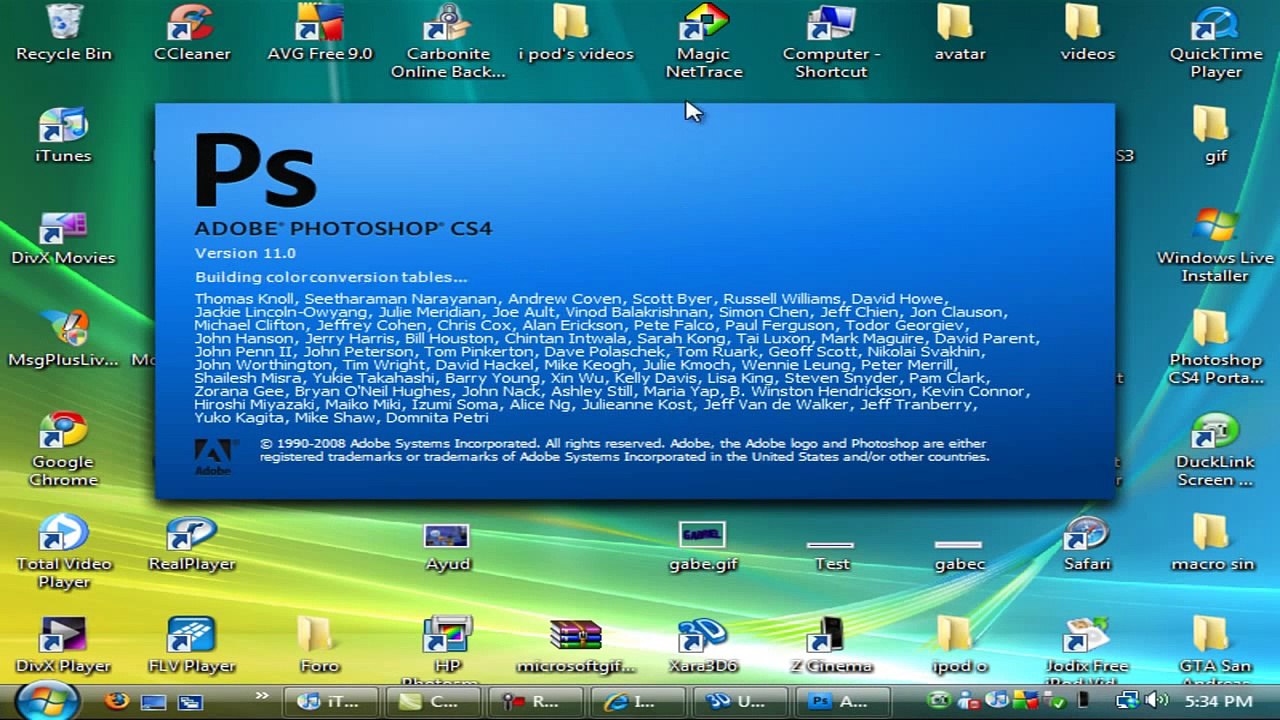Click the MsgPlusLive desktop icon

[64, 338]
